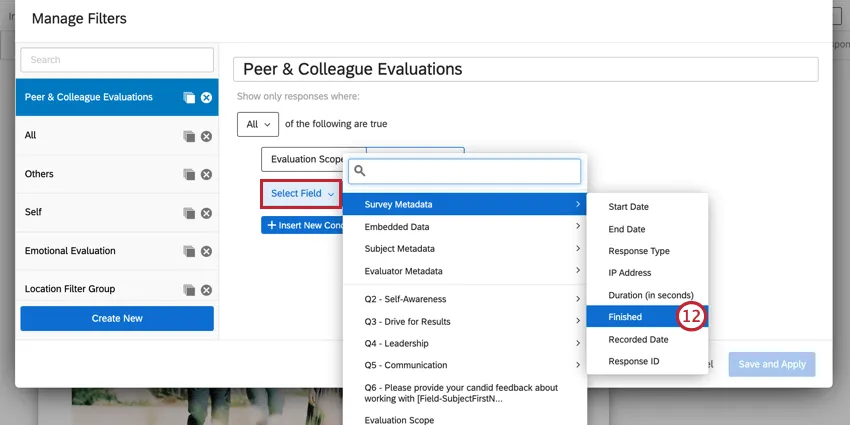This screenshot has width=850, height=425.
Task: Copy the All filter
Action: coord(189,136)
